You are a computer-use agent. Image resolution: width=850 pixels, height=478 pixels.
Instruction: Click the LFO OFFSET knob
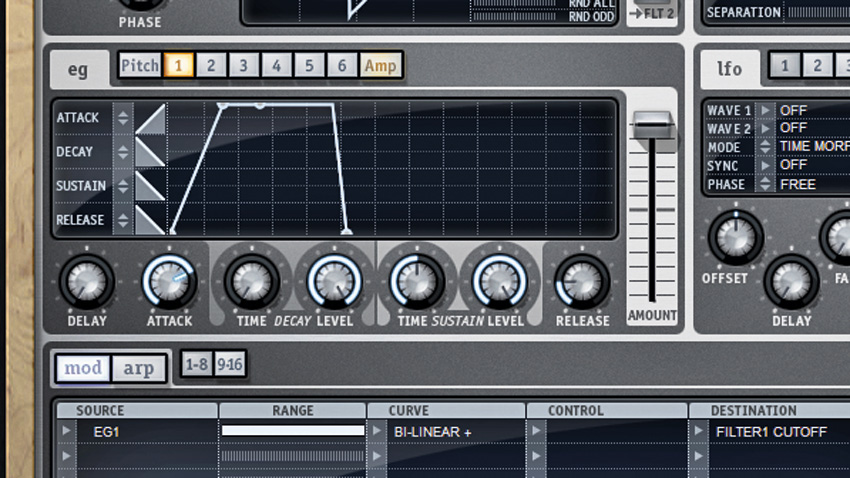click(736, 237)
